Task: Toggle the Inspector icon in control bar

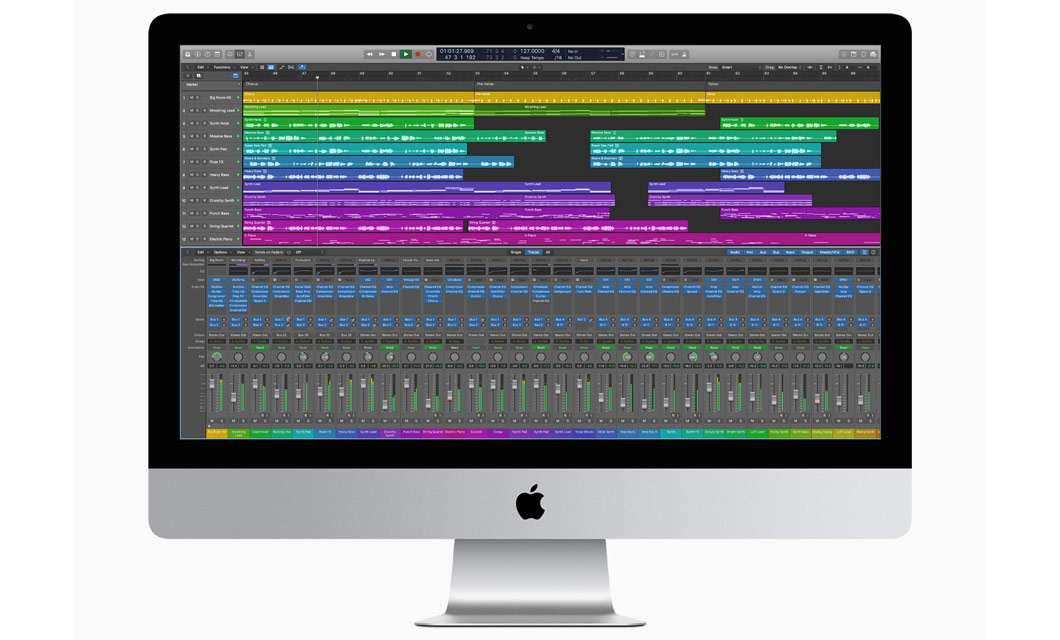Action: tap(198, 54)
